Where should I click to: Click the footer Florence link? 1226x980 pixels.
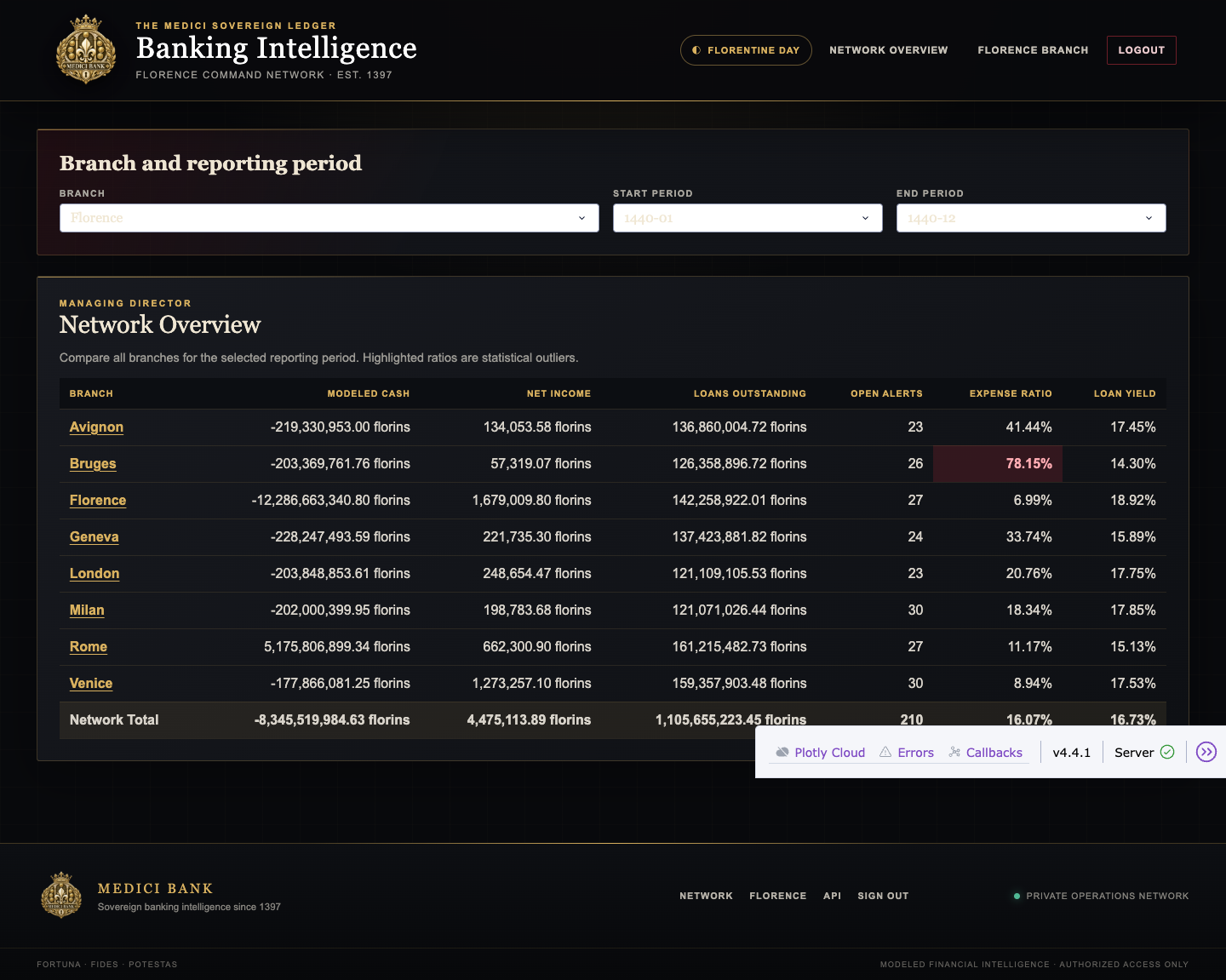point(778,896)
